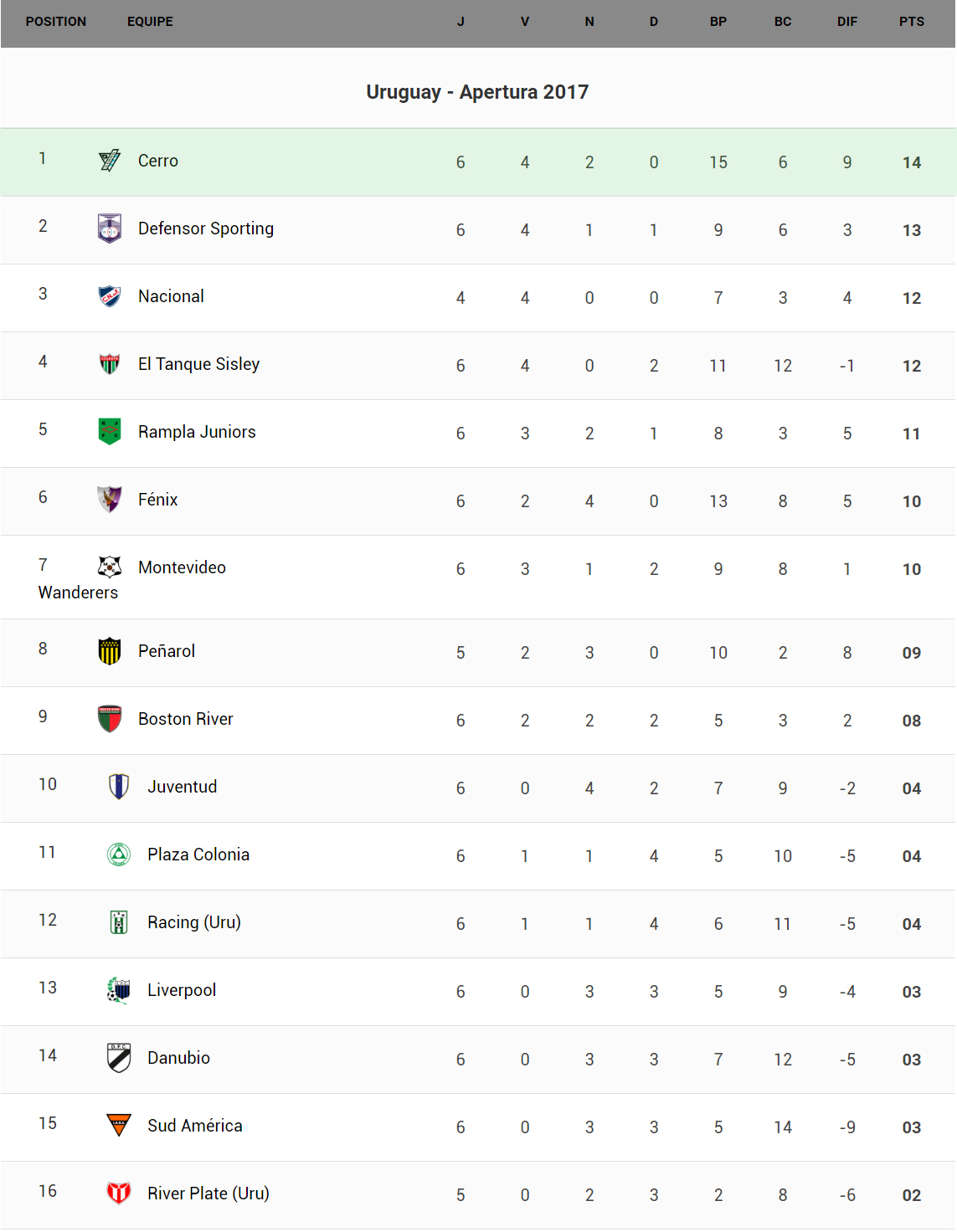Click the River Plate (Uru) crest
Image resolution: width=957 pixels, height=1232 pixels.
point(119,1193)
